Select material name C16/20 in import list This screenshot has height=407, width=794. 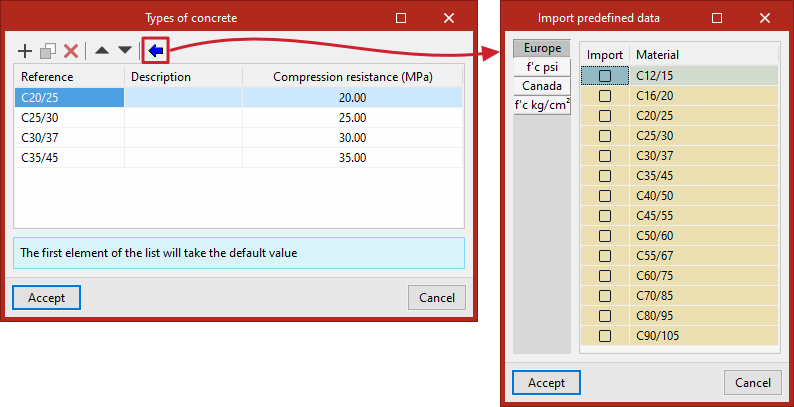pyautogui.click(x=704, y=96)
